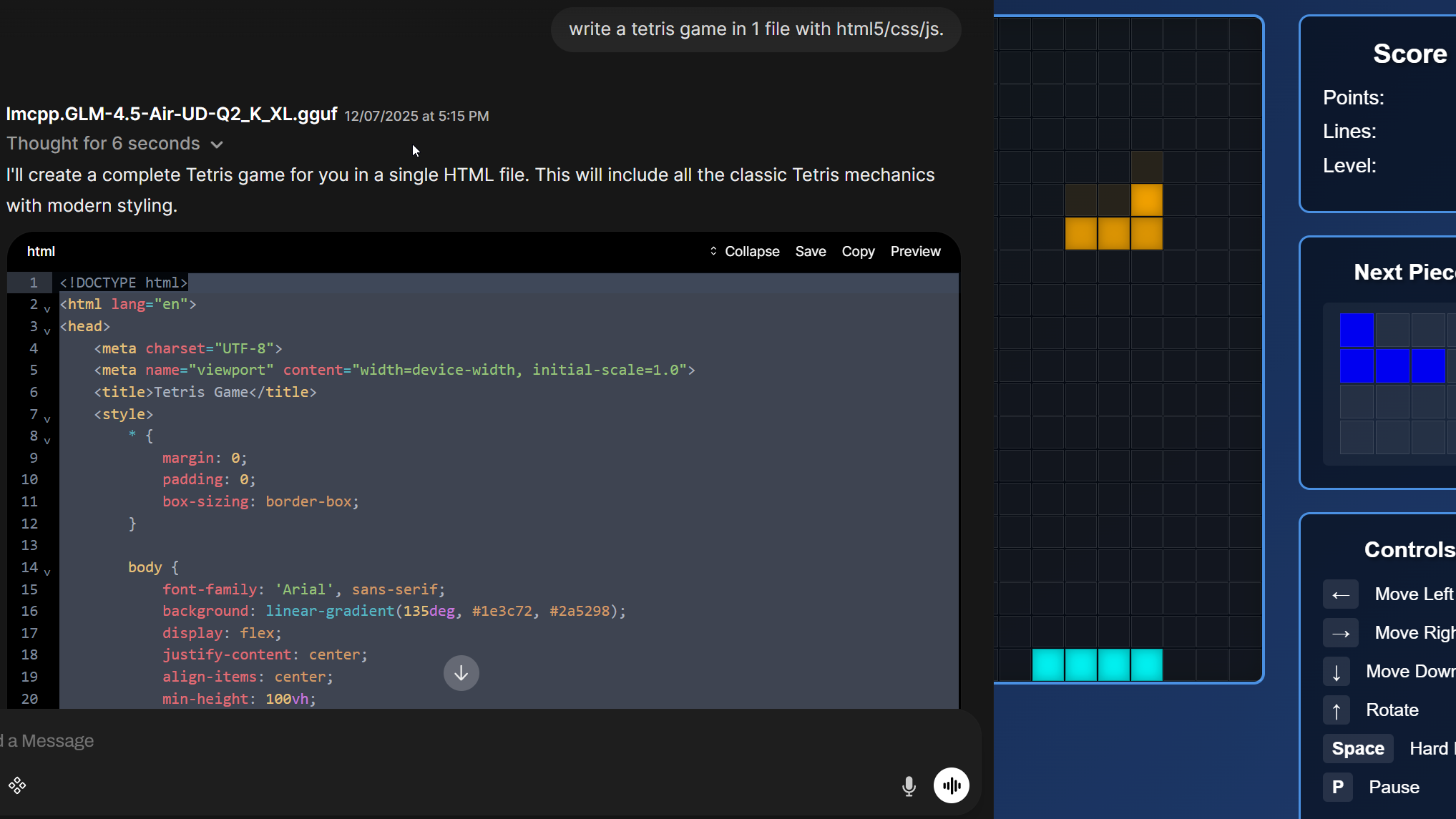Fold the style block on line 7

(x=47, y=420)
